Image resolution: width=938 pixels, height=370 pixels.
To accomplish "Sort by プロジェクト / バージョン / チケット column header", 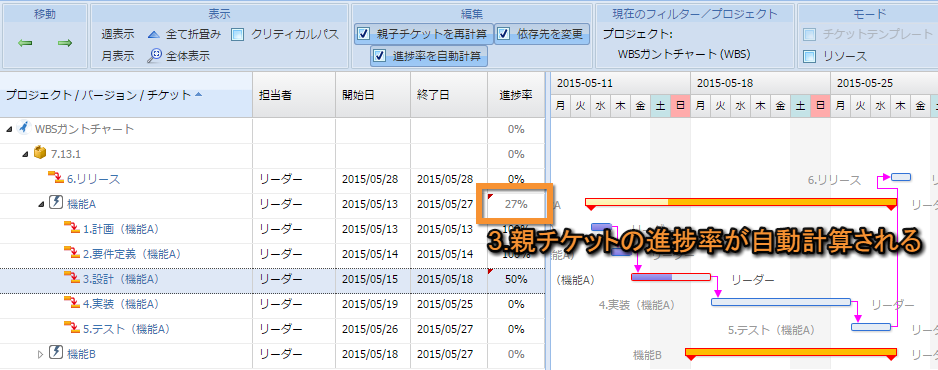I will [x=126, y=94].
